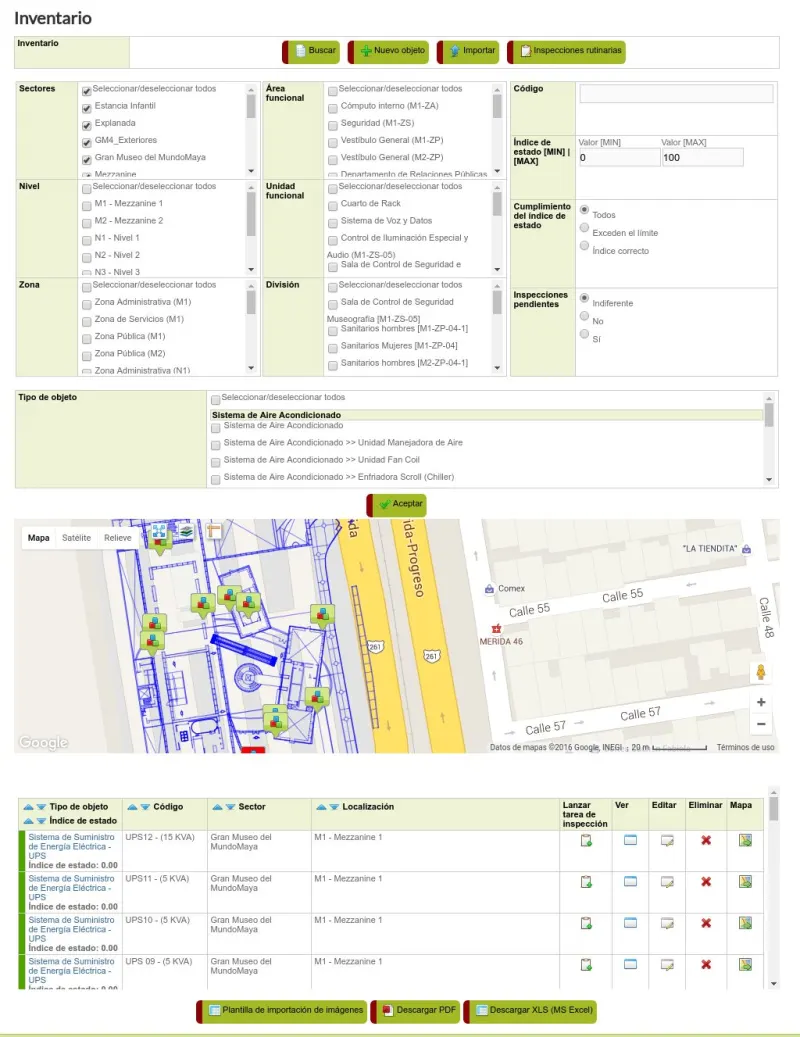Open the map layers icon
Screen dimensions: 800x1037
point(186,531)
